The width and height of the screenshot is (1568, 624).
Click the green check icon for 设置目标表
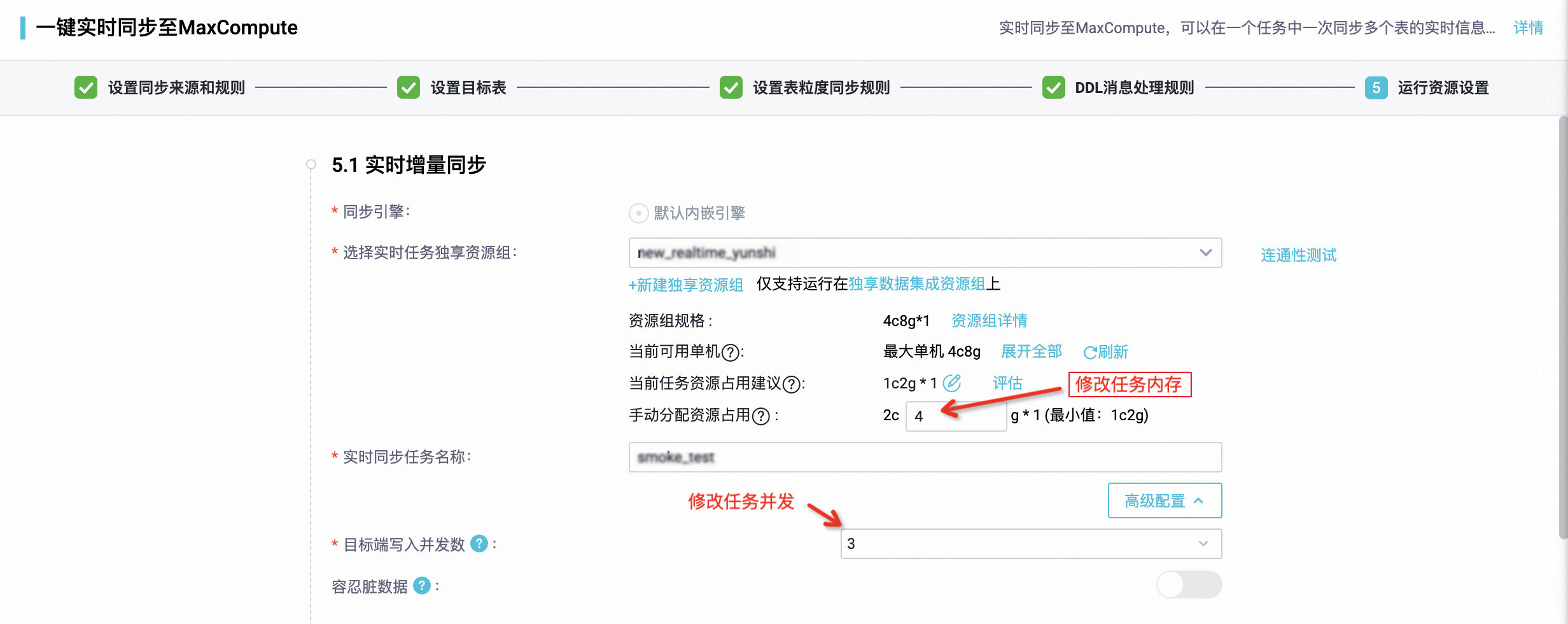409,87
